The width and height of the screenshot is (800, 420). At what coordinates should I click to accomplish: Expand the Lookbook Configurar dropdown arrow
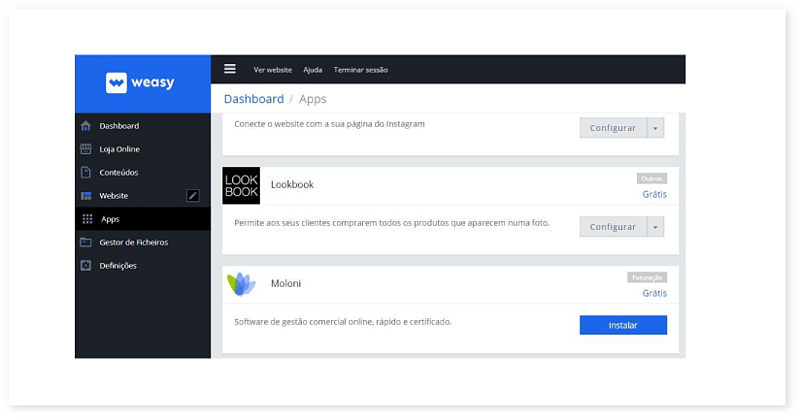(656, 227)
